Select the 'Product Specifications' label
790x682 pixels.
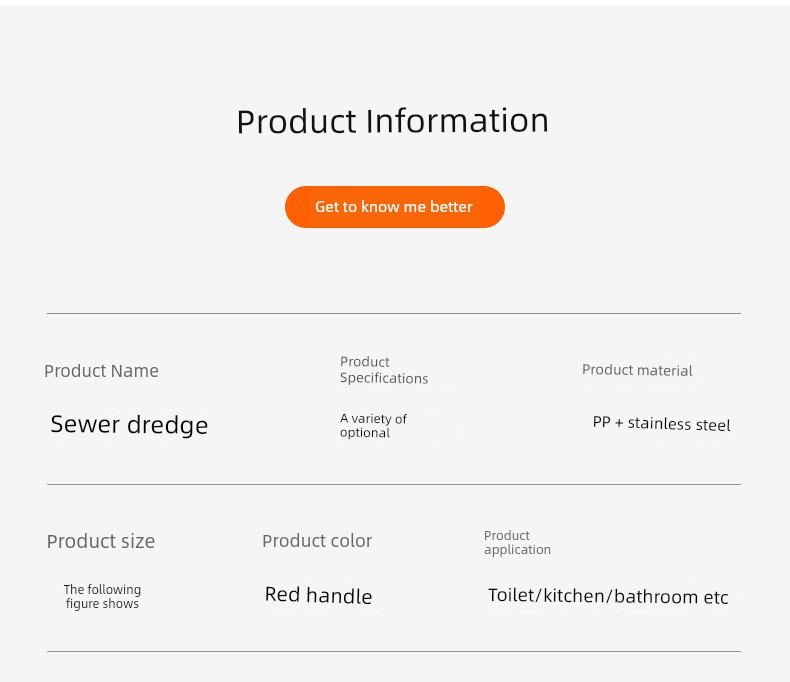point(383,370)
